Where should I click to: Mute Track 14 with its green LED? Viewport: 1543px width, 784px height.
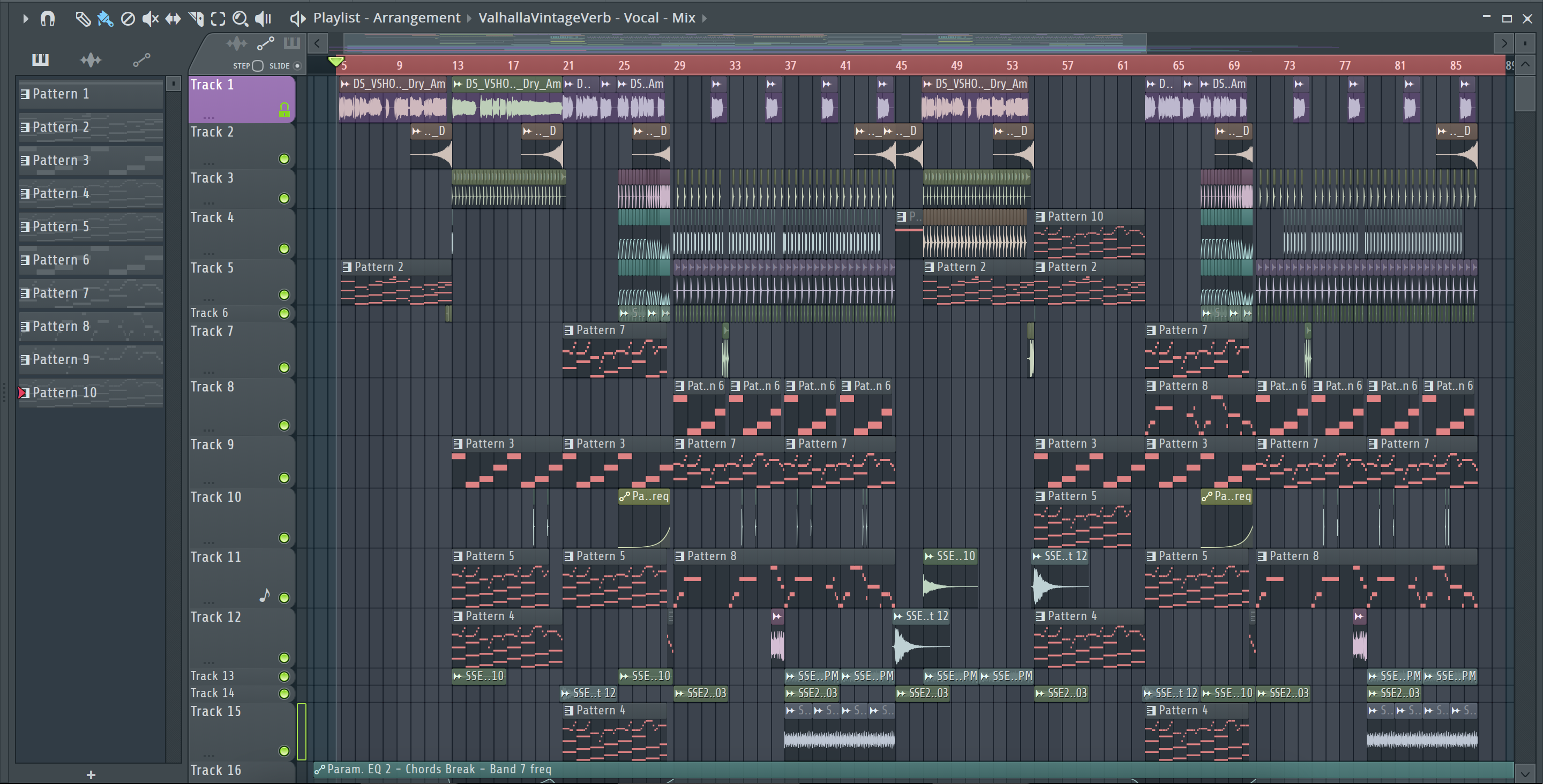tap(284, 693)
